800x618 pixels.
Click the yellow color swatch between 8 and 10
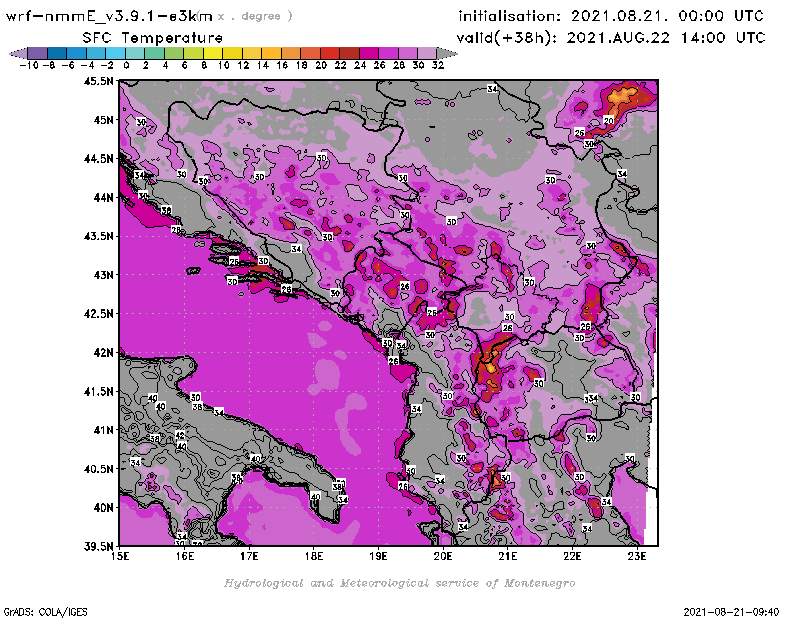pos(213,53)
